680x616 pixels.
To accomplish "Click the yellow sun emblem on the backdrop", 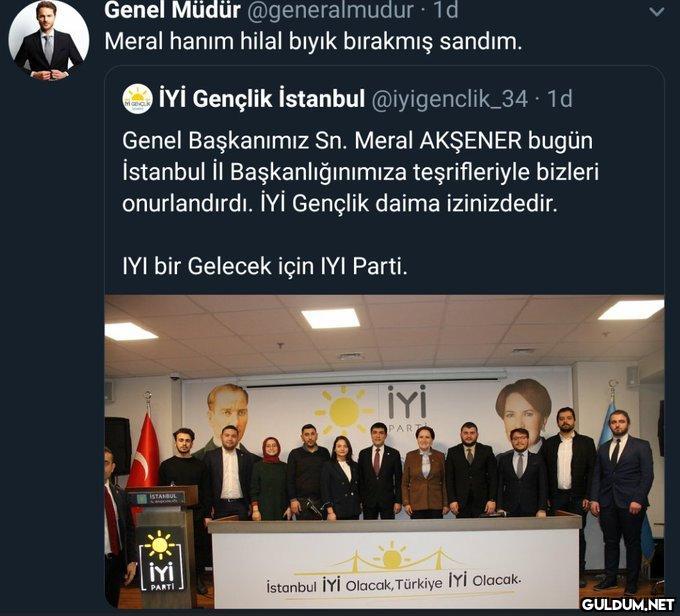I will 343,410.
